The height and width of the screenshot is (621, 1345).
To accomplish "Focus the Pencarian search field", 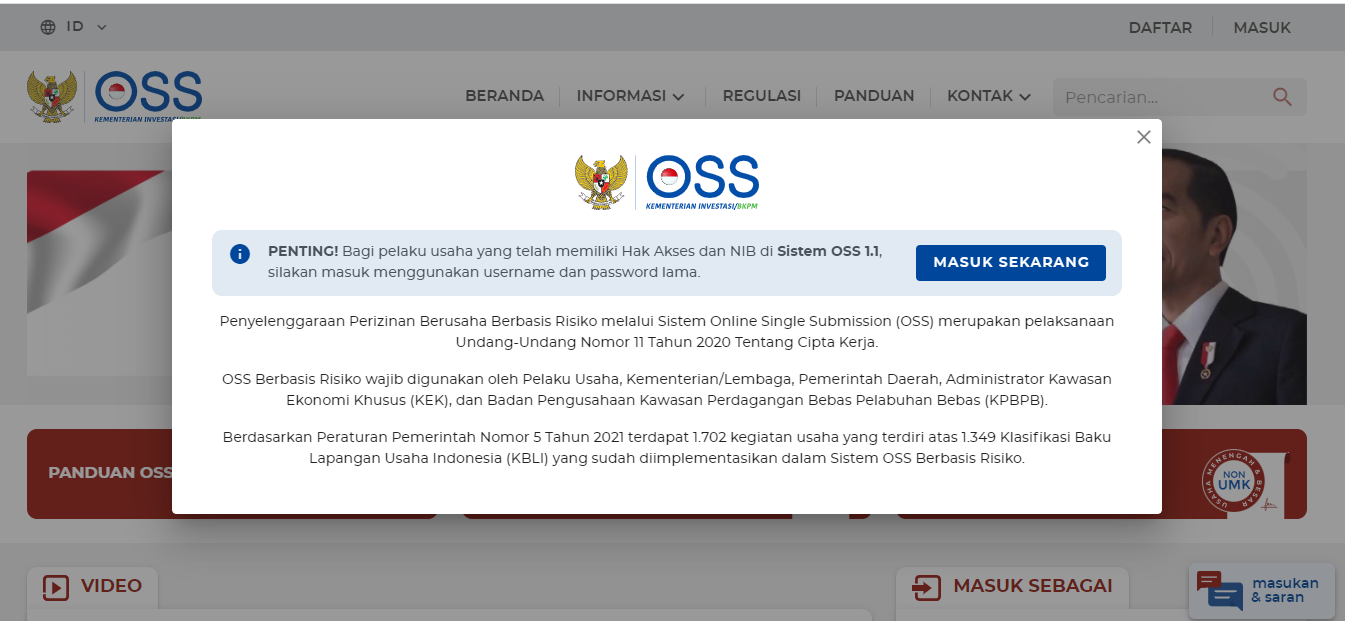I will (x=1180, y=97).
